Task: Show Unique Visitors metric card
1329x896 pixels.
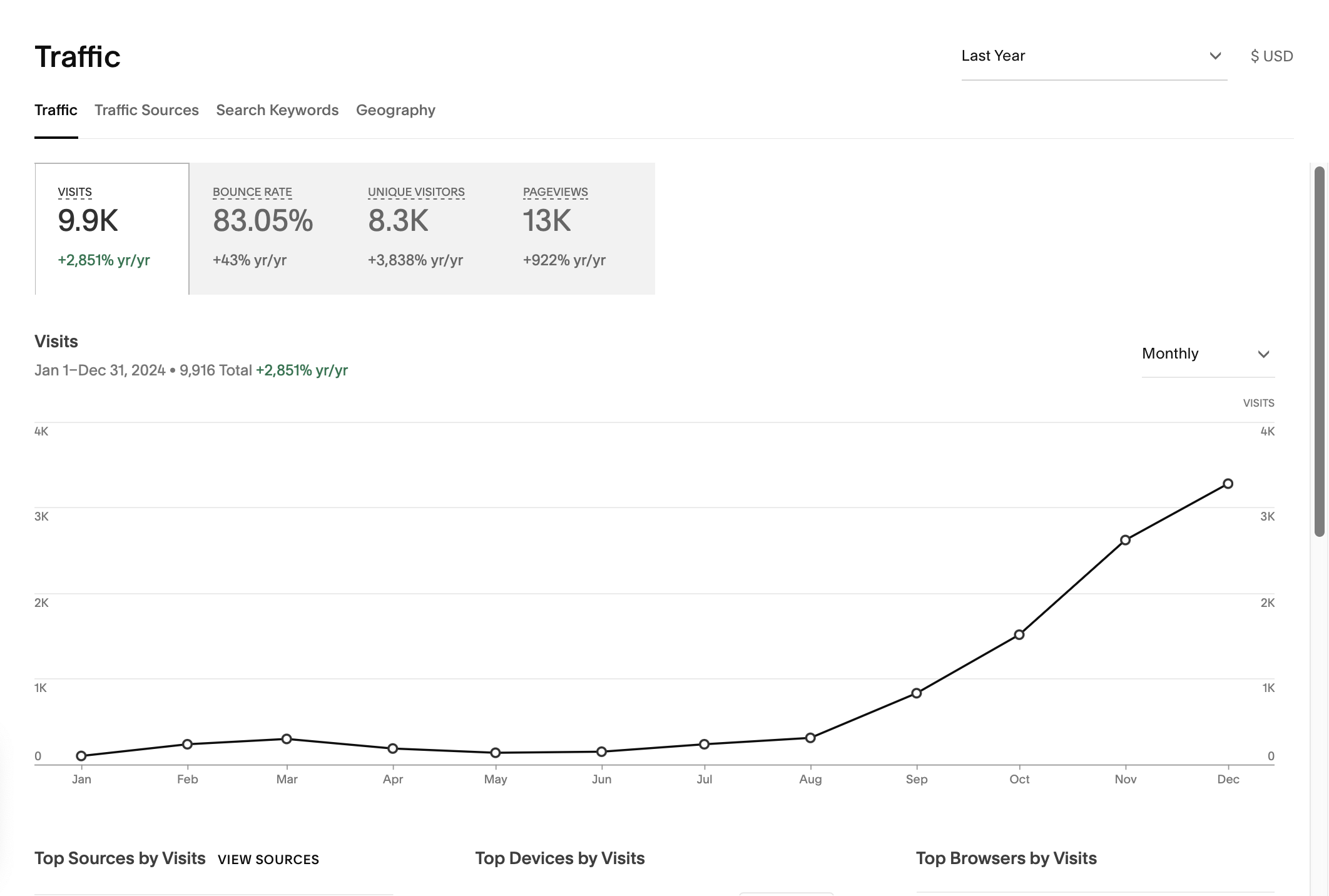Action: (416, 228)
